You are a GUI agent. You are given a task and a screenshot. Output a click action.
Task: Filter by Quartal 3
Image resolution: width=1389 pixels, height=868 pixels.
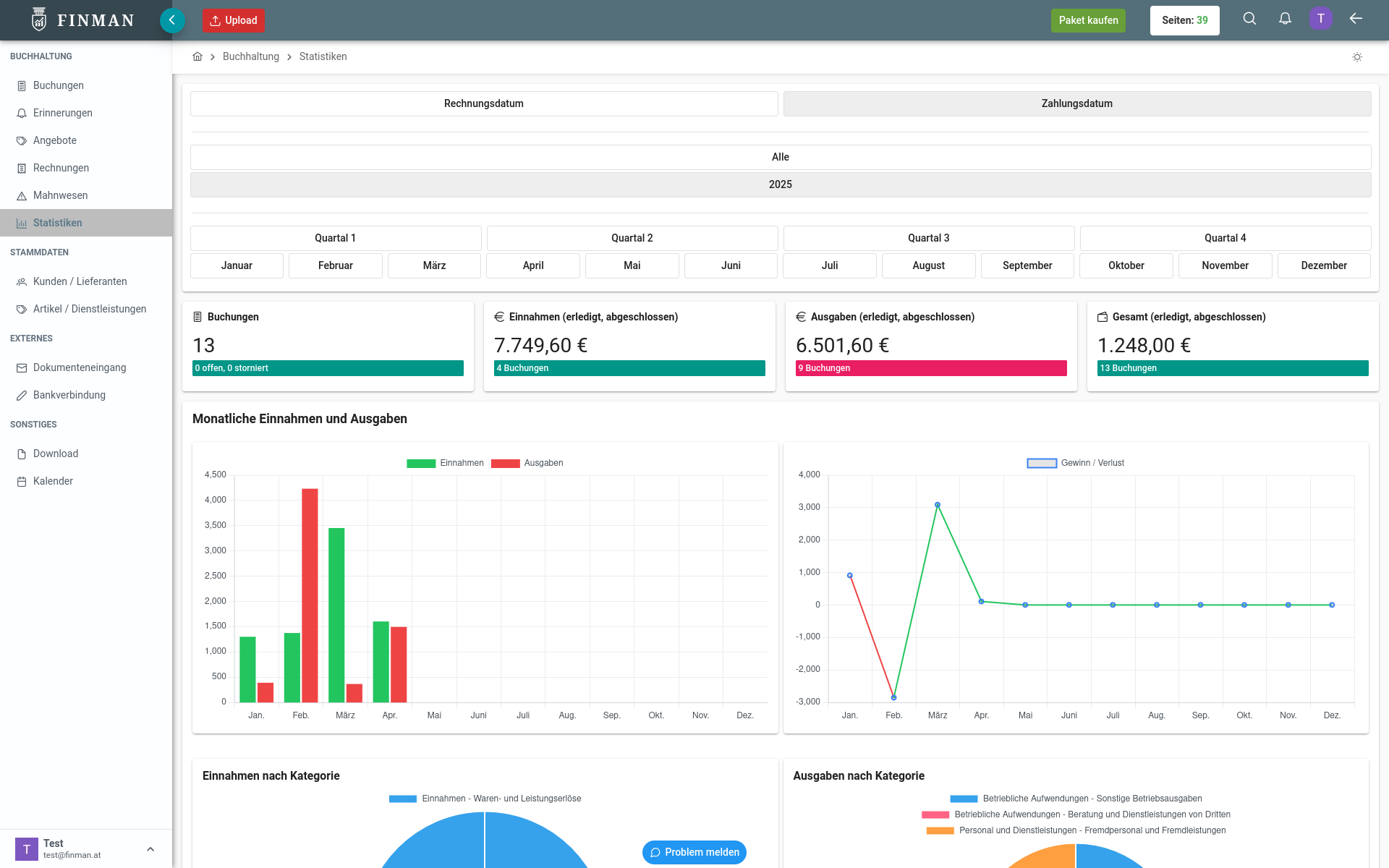pyautogui.click(x=929, y=238)
